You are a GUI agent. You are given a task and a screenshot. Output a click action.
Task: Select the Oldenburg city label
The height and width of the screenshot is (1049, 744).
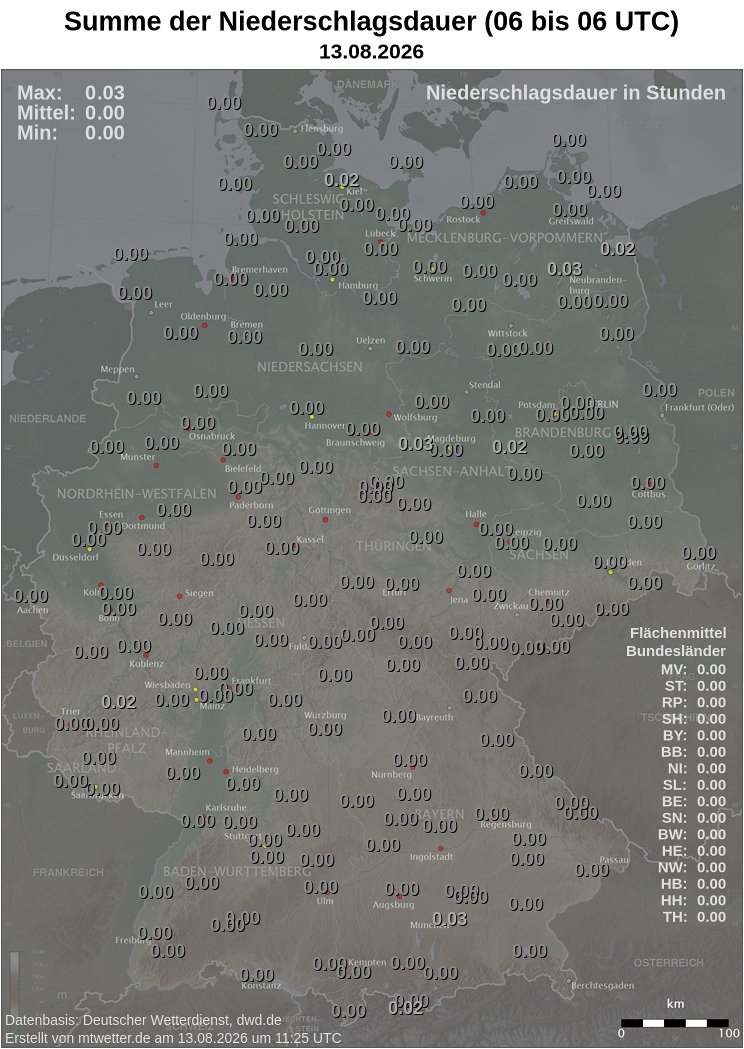203,316
